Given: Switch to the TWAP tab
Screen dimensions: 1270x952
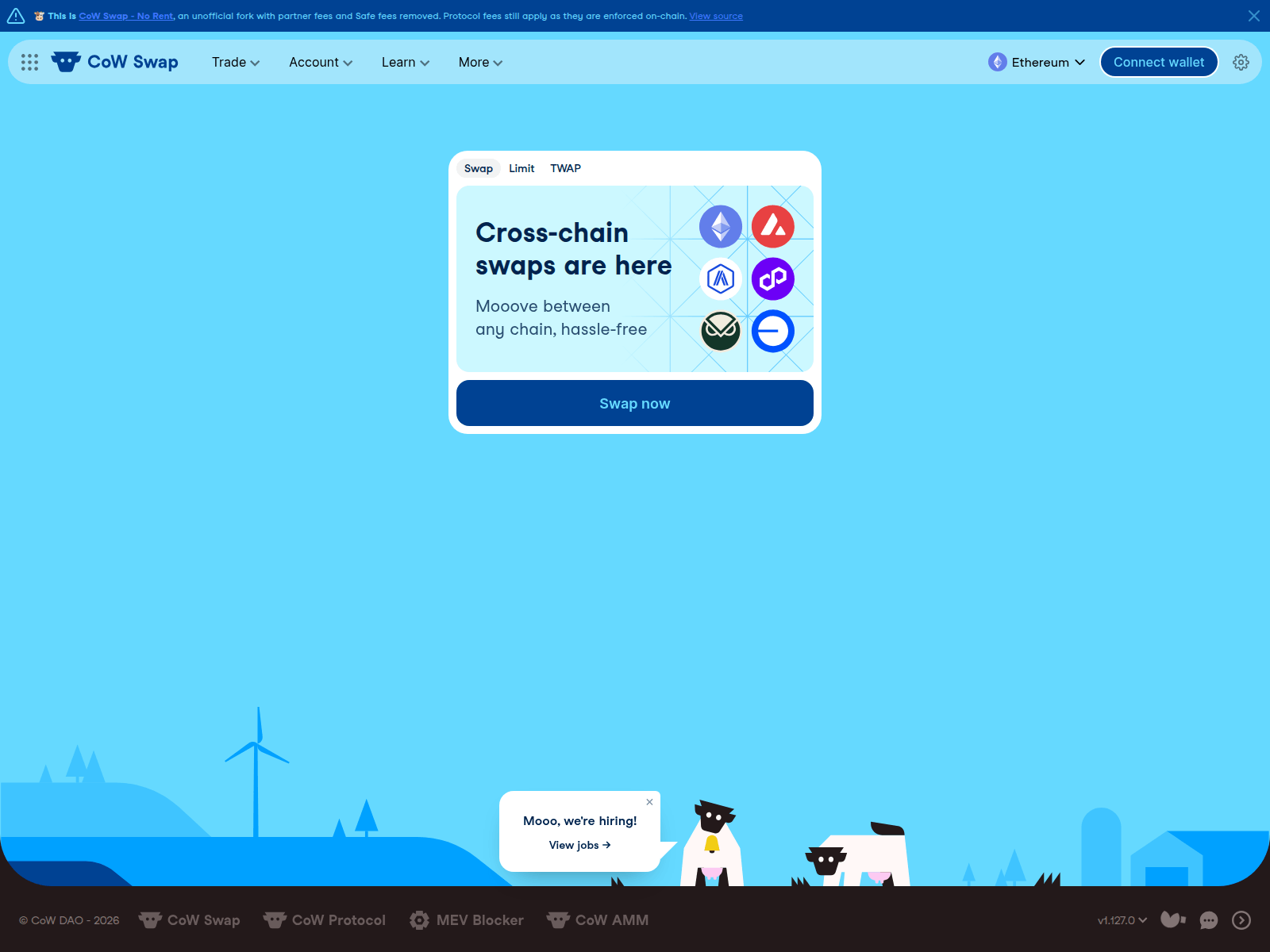Looking at the screenshot, I should (x=566, y=168).
